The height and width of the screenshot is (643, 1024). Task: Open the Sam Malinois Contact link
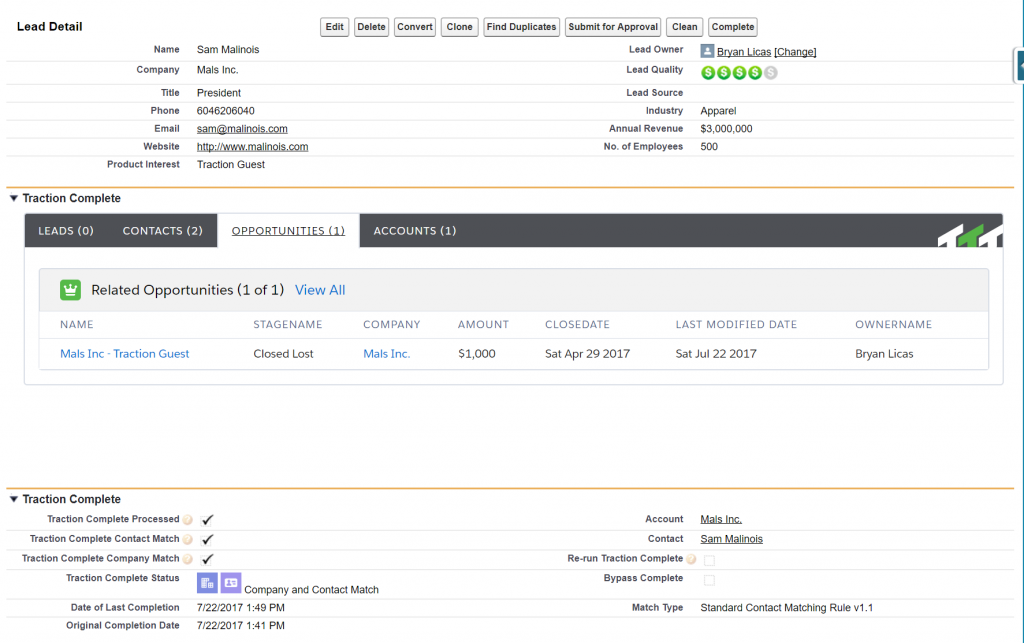pyautogui.click(x=731, y=539)
